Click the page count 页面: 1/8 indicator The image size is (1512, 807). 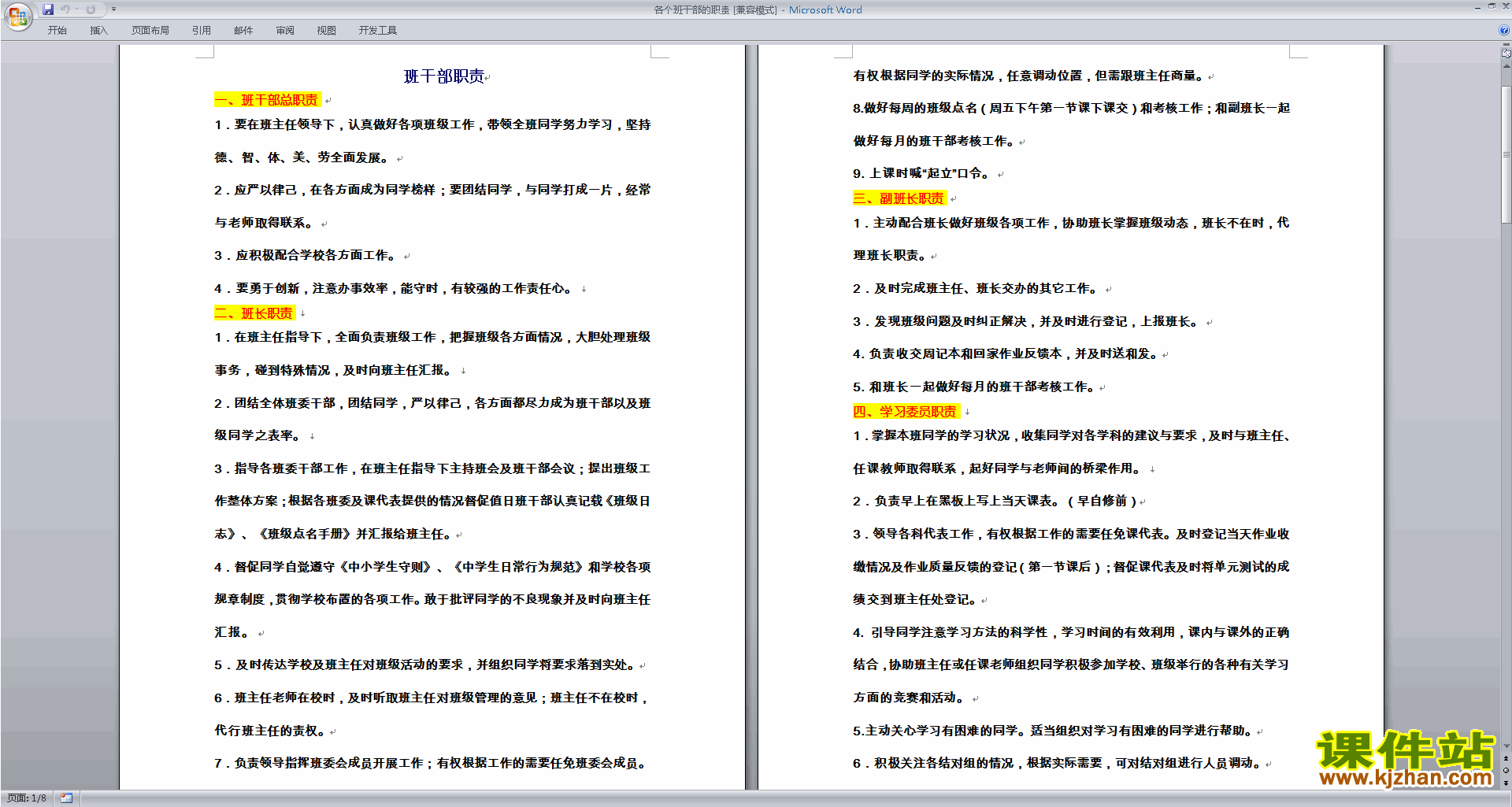tap(27, 798)
